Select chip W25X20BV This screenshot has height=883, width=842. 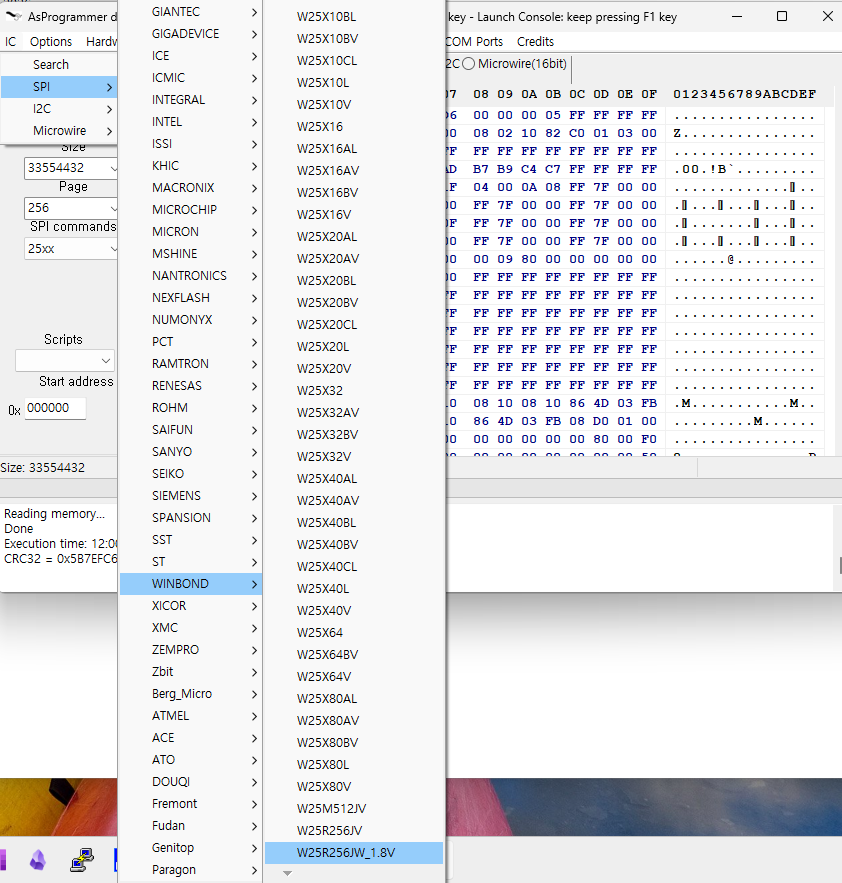pos(354,302)
